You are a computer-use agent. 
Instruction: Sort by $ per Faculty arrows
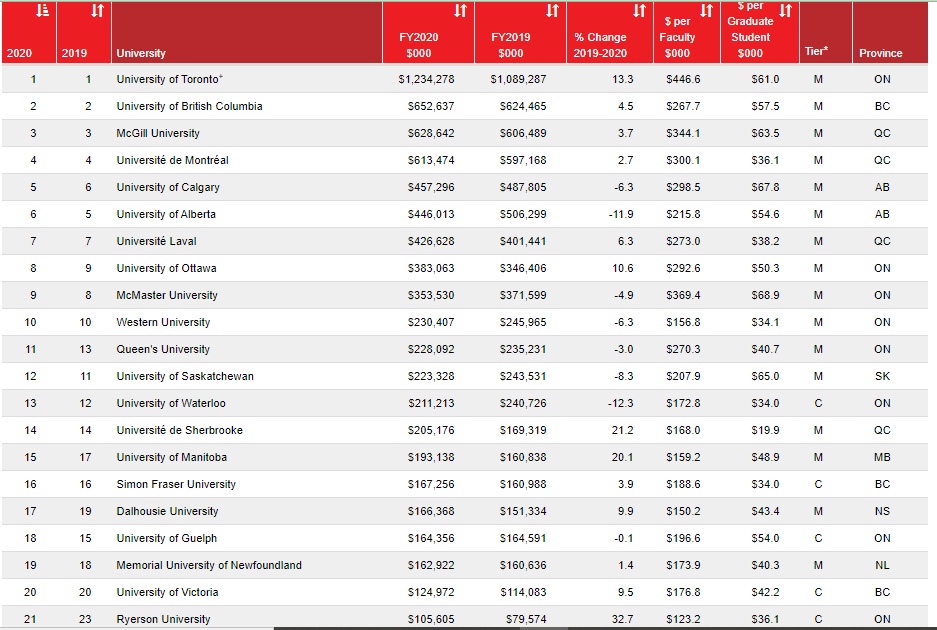706,10
